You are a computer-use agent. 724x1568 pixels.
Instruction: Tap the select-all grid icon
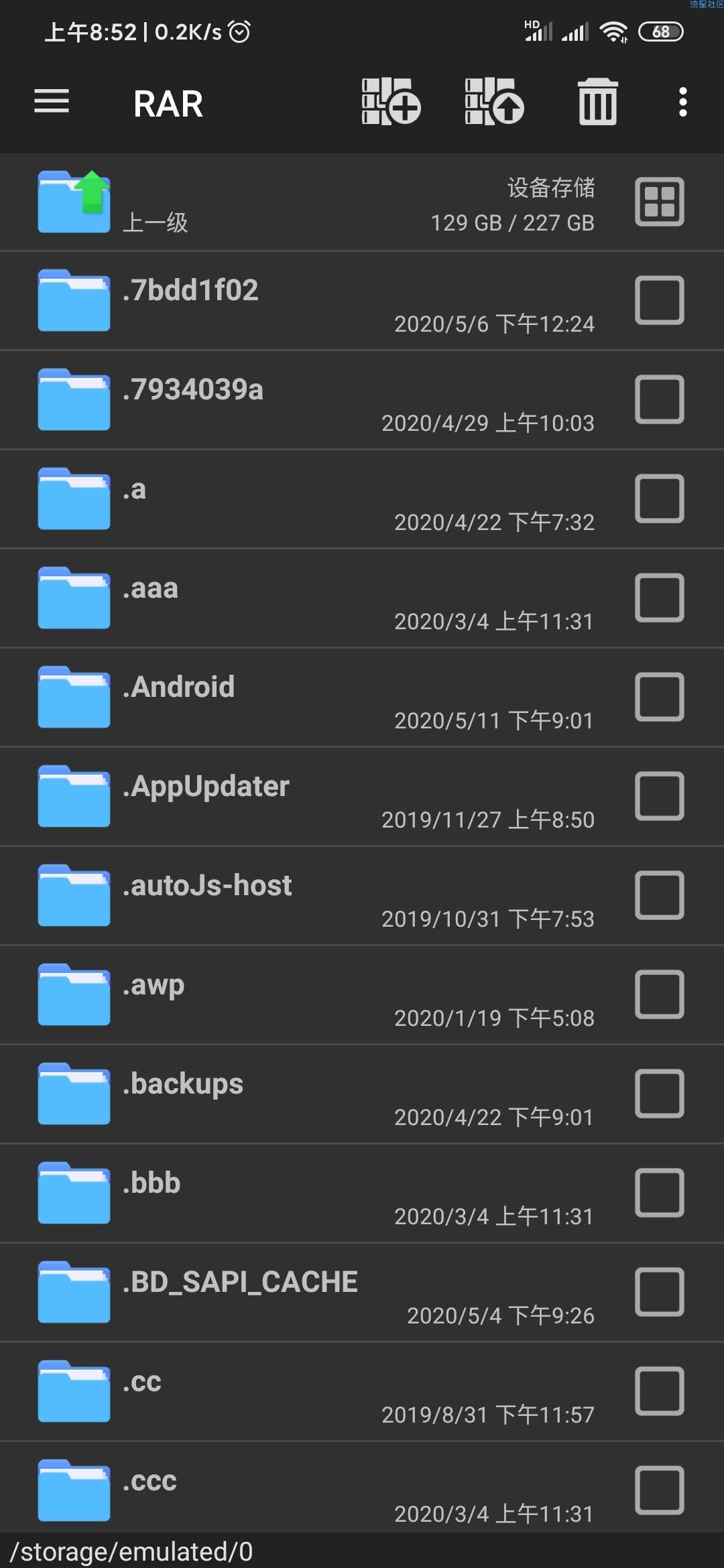(660, 202)
